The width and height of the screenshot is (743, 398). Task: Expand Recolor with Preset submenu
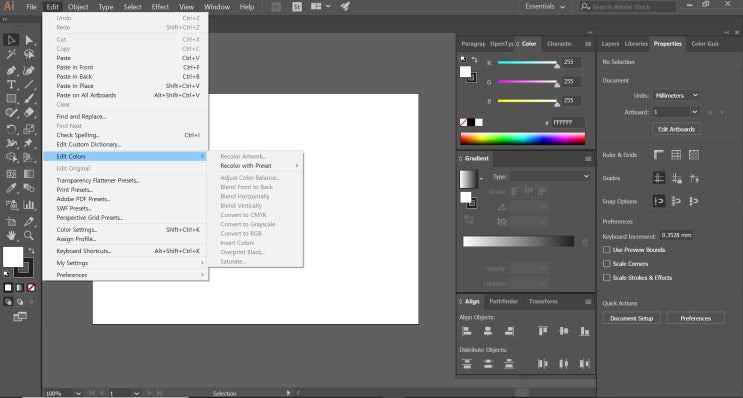(x=255, y=166)
